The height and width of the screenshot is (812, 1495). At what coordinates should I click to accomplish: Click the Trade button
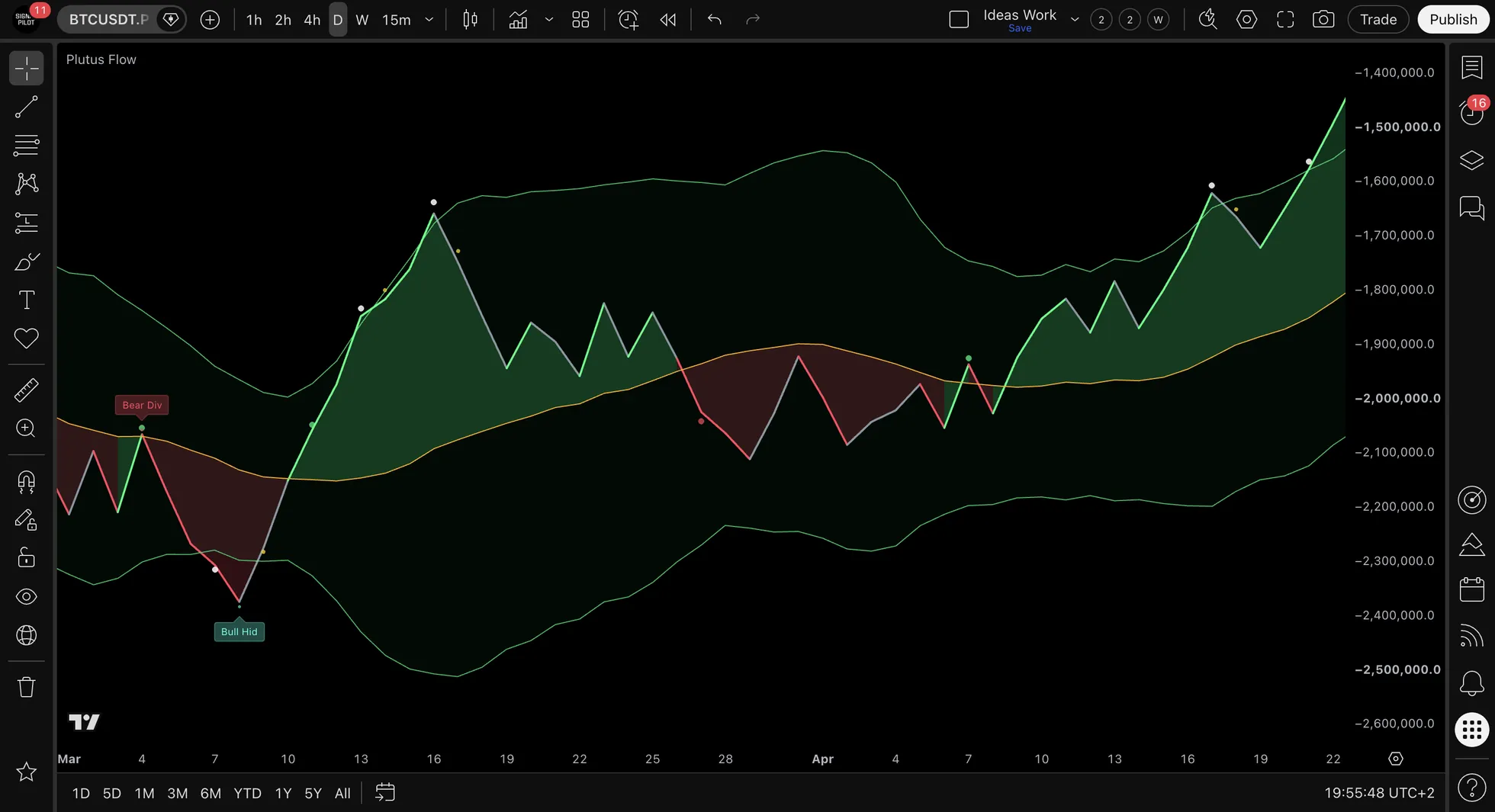[1378, 20]
